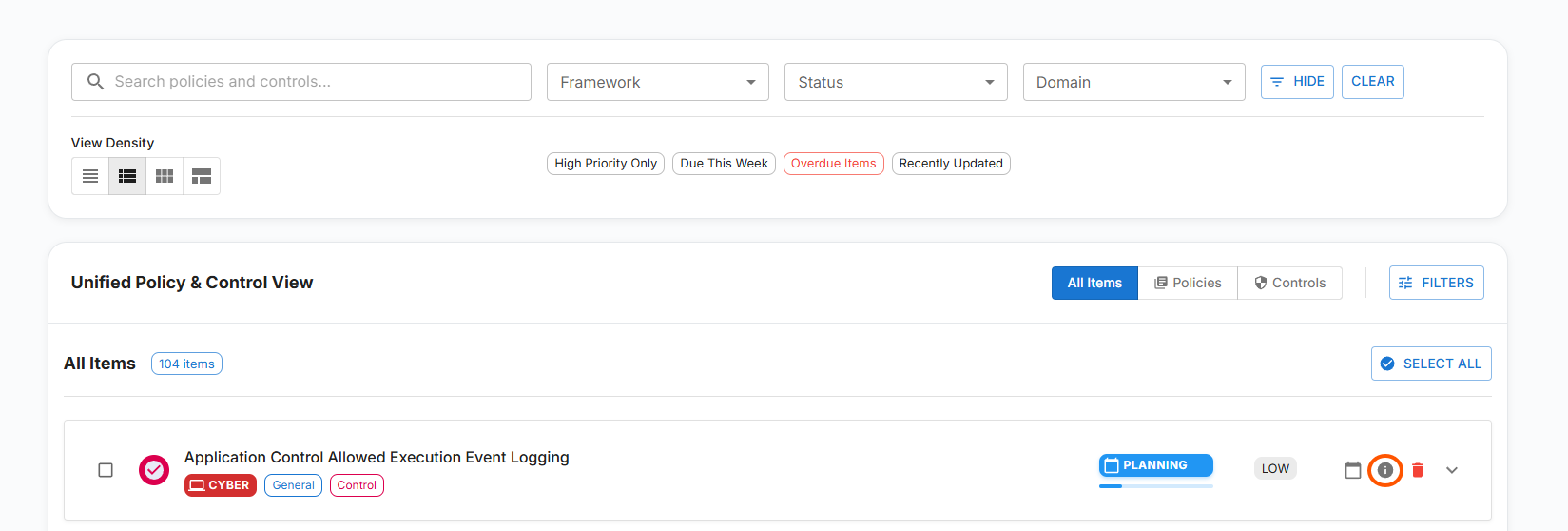Switch to the Controls tab
This screenshot has height=531, width=1568.
click(1289, 283)
